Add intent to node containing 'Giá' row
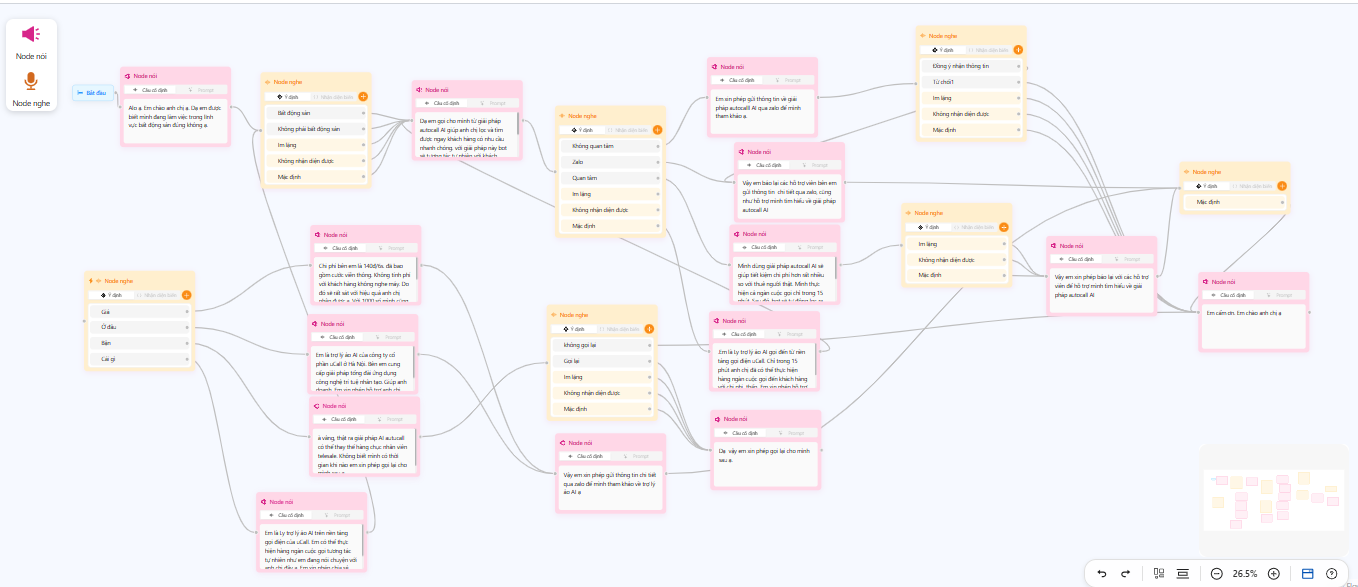Image resolution: width=1358 pixels, height=587 pixels. (x=187, y=295)
